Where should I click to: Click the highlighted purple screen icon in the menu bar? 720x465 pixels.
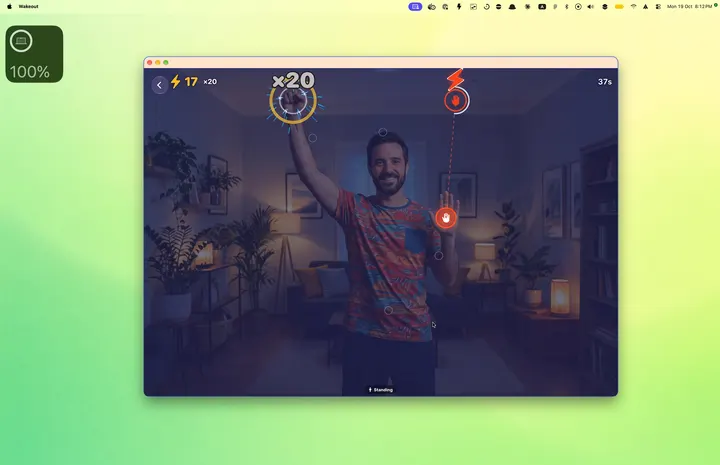[415, 6]
